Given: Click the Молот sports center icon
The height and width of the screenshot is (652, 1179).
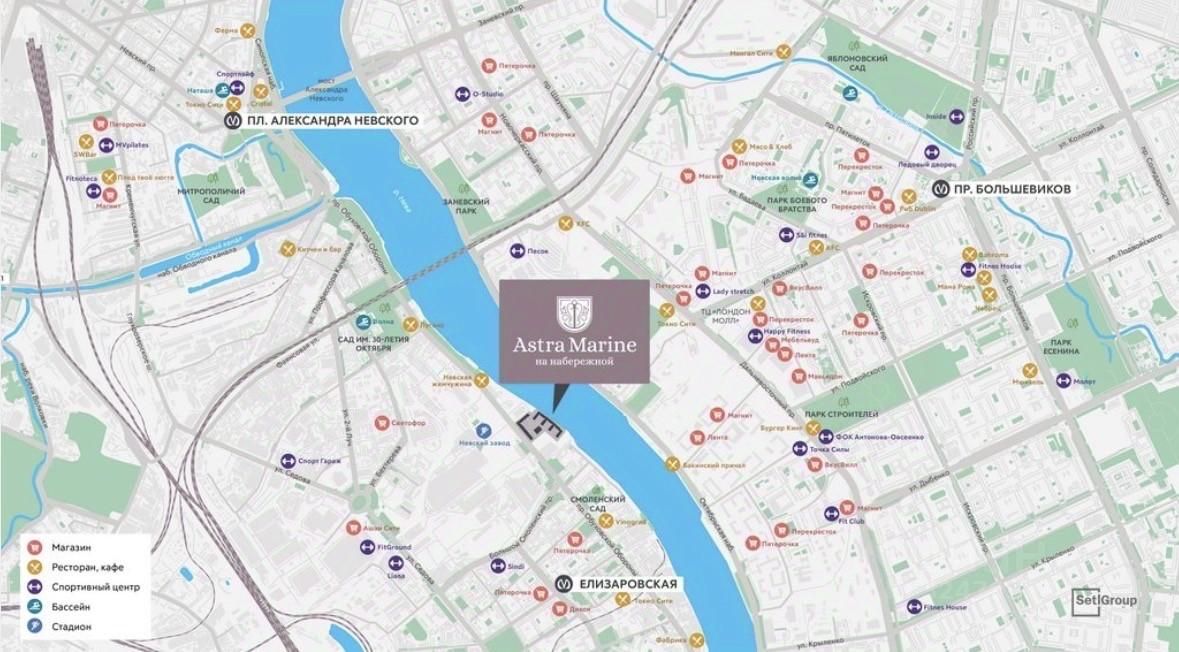Looking at the screenshot, I should 1063,381.
